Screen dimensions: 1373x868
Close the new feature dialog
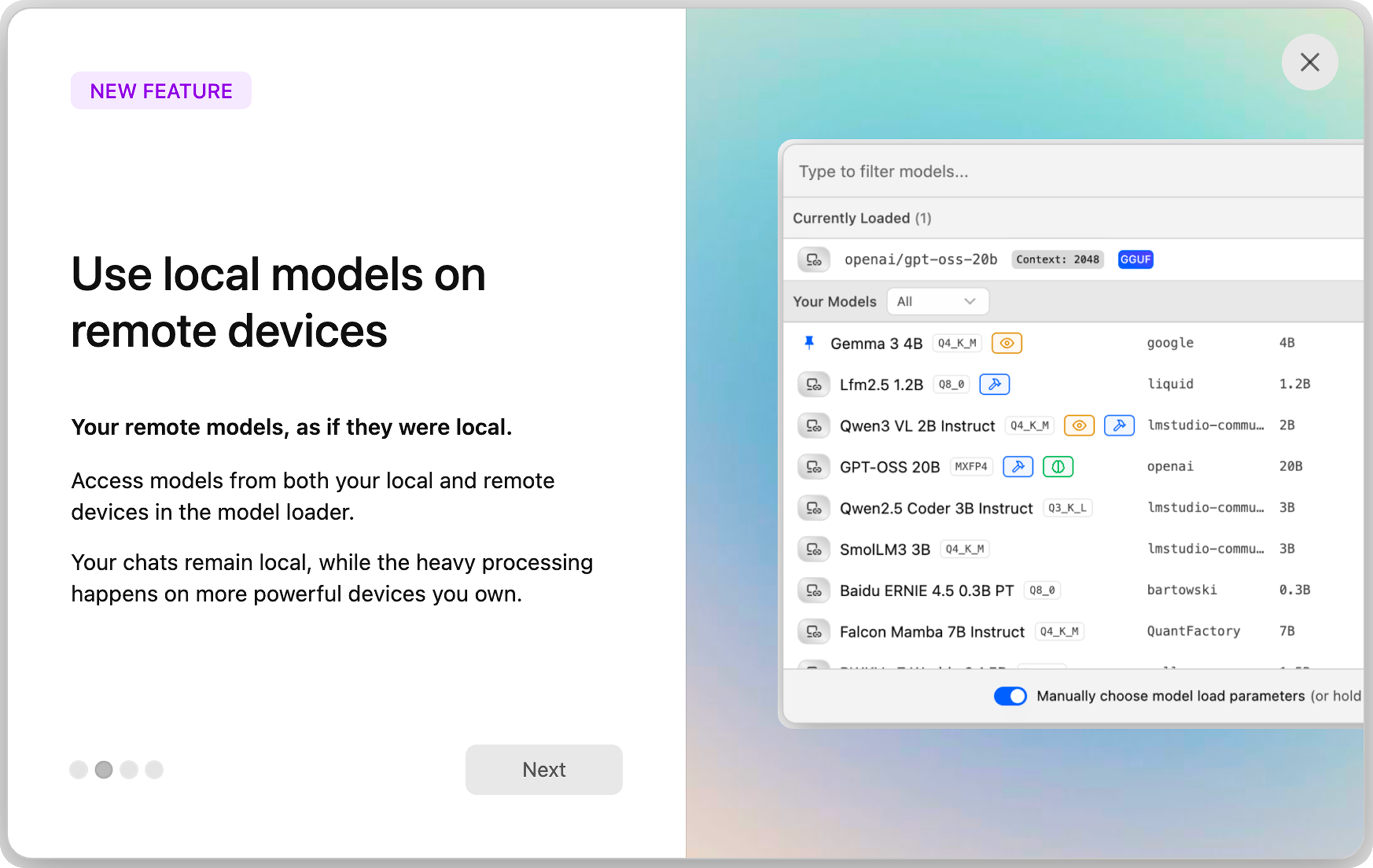[1309, 62]
